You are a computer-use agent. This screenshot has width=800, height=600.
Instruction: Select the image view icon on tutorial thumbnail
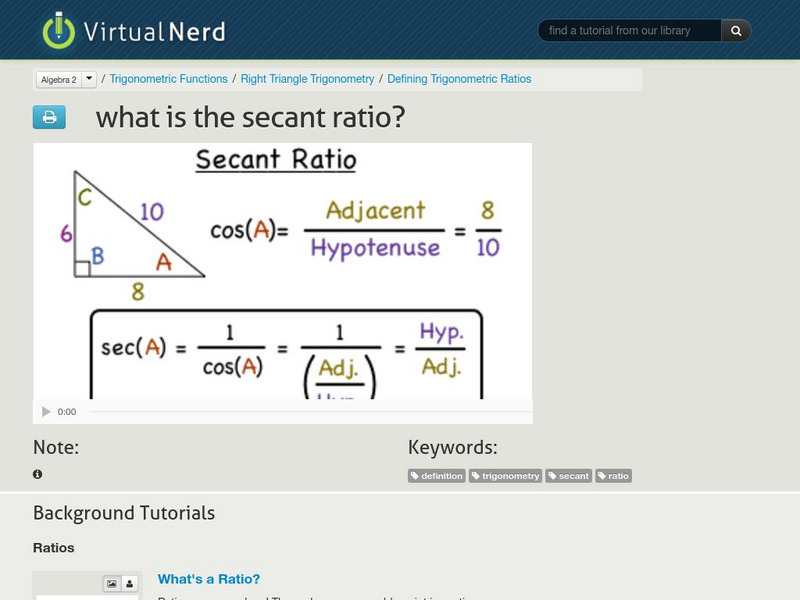coord(112,584)
